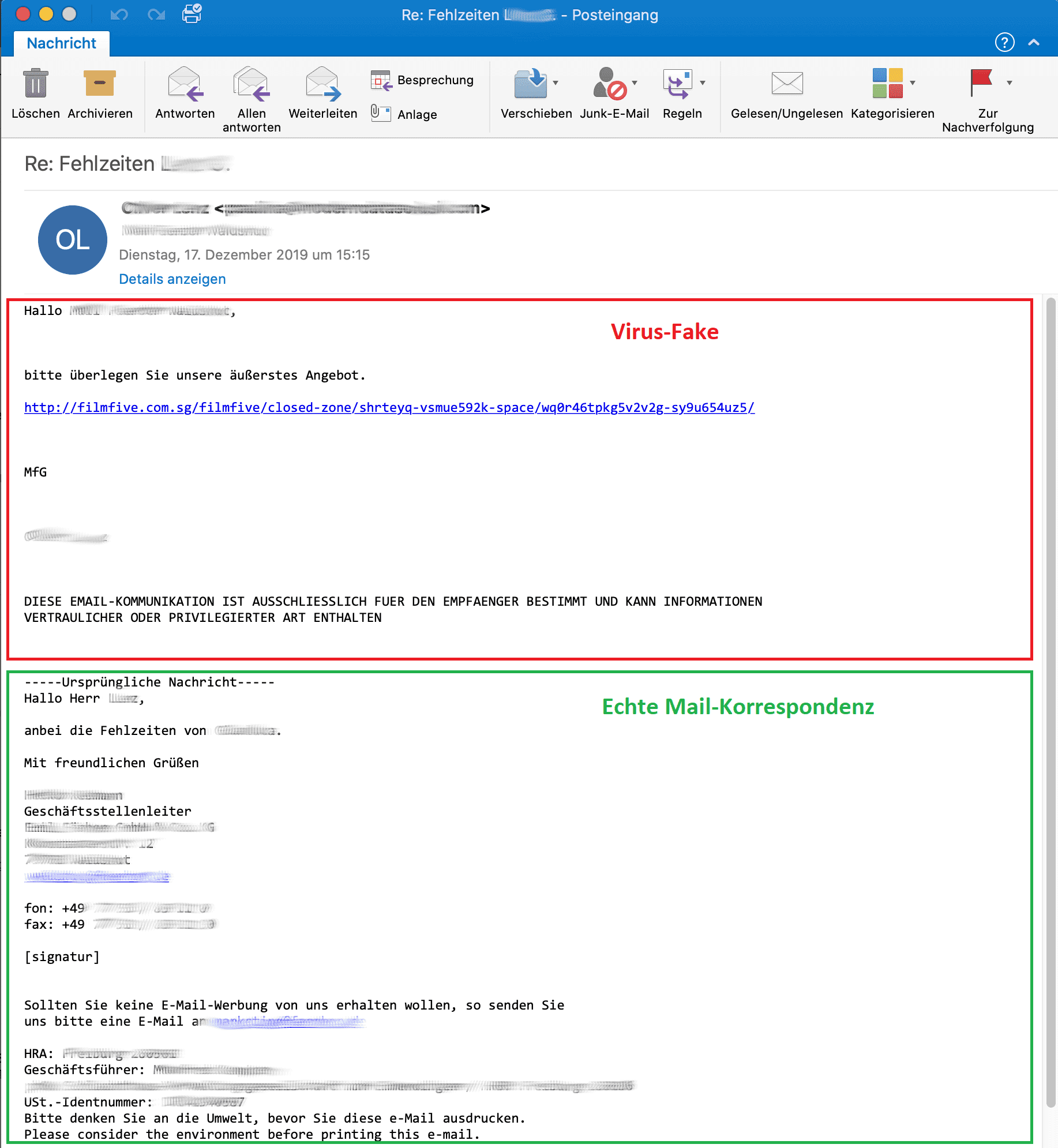Click the [signatur] placeholder text

62,957
